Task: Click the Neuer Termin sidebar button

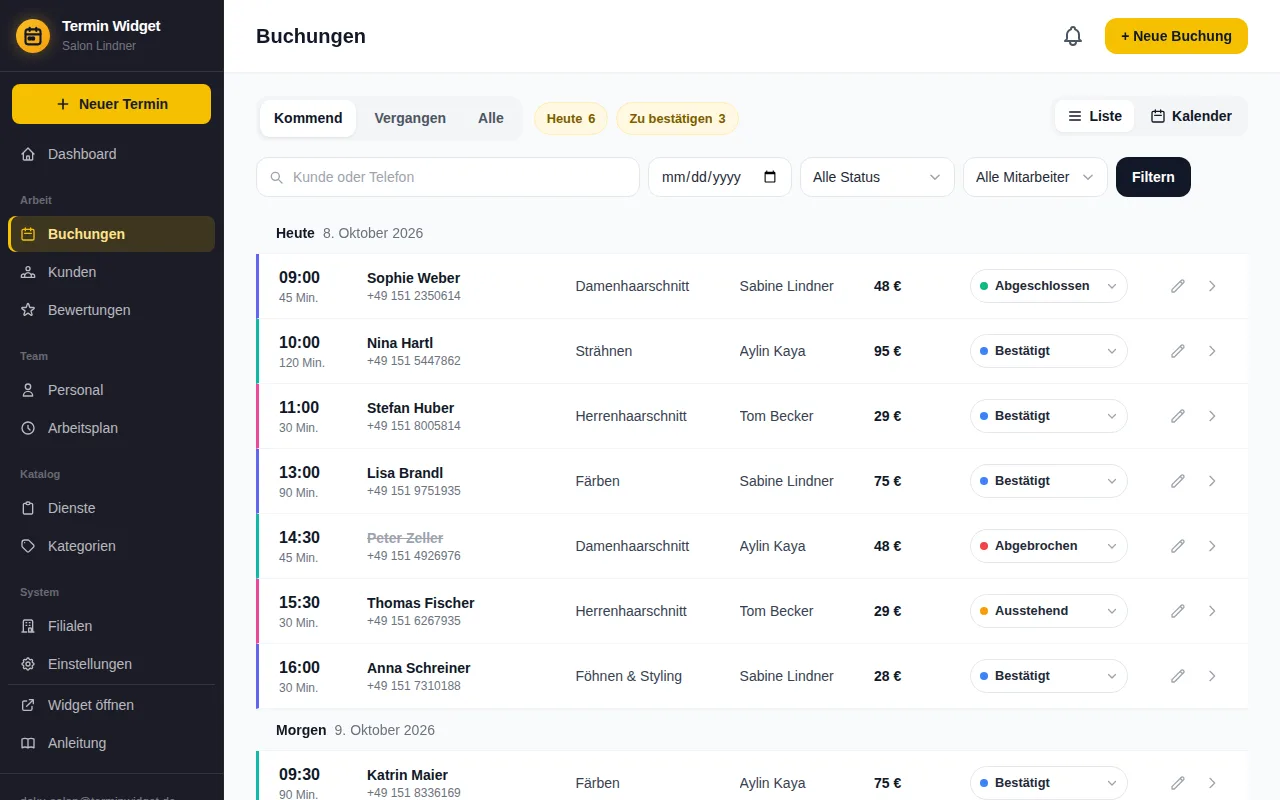Action: click(112, 104)
